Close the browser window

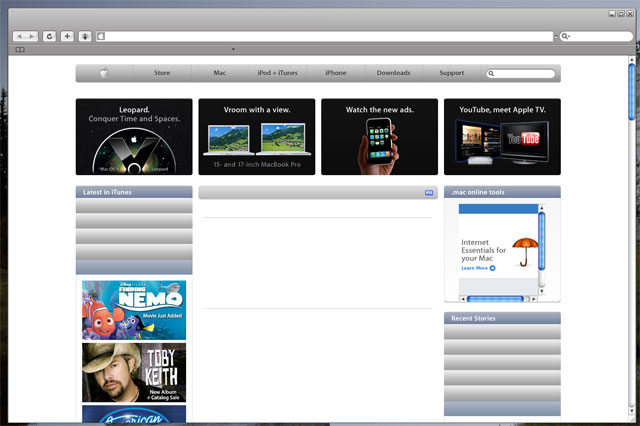coord(630,13)
